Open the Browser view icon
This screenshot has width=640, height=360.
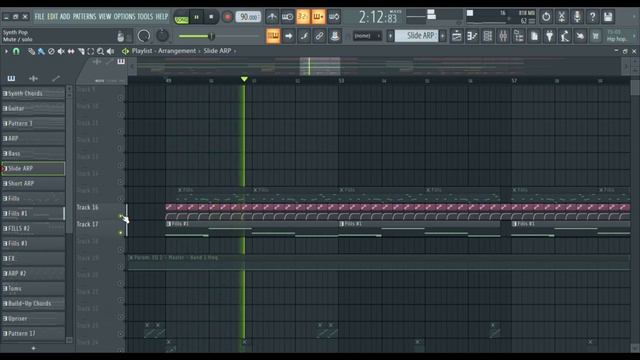coord(519,36)
